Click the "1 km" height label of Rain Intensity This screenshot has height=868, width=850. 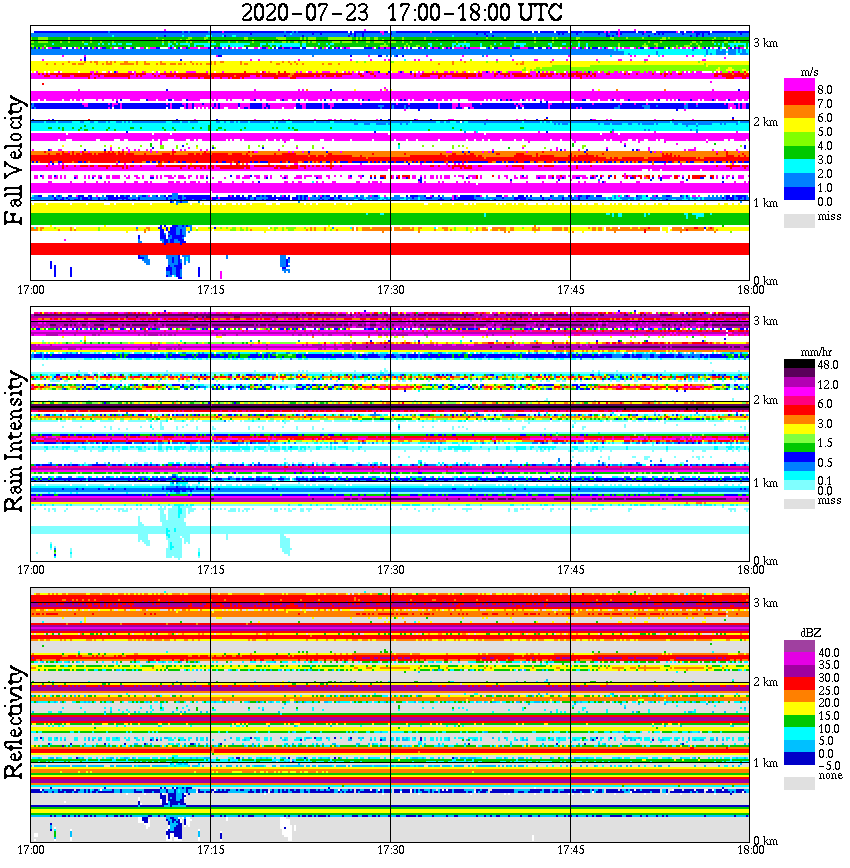(x=766, y=483)
